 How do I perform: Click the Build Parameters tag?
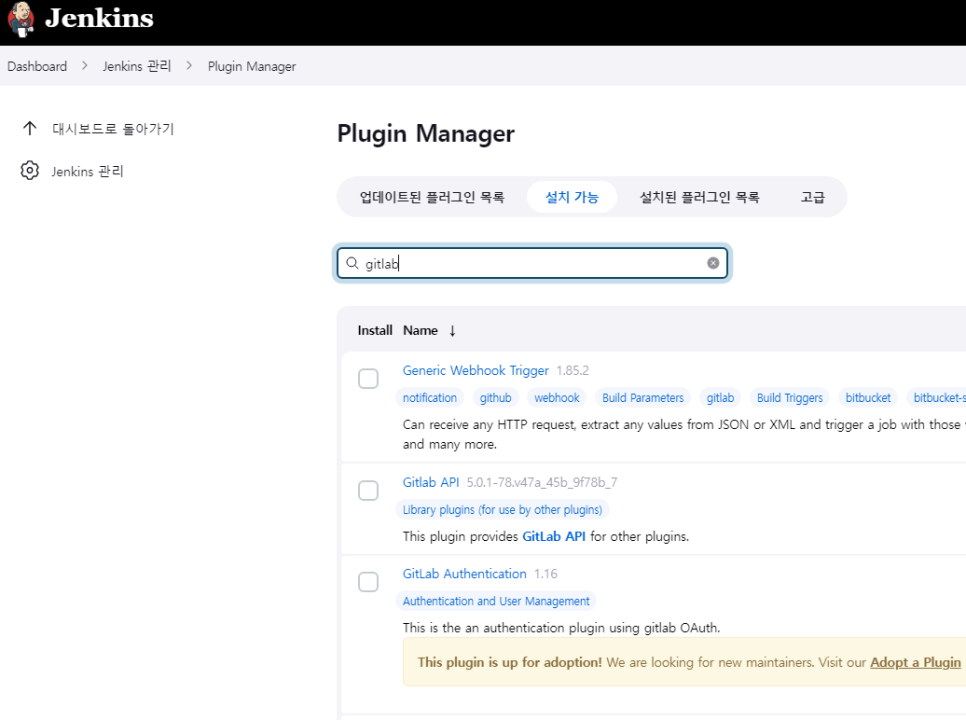[643, 398]
